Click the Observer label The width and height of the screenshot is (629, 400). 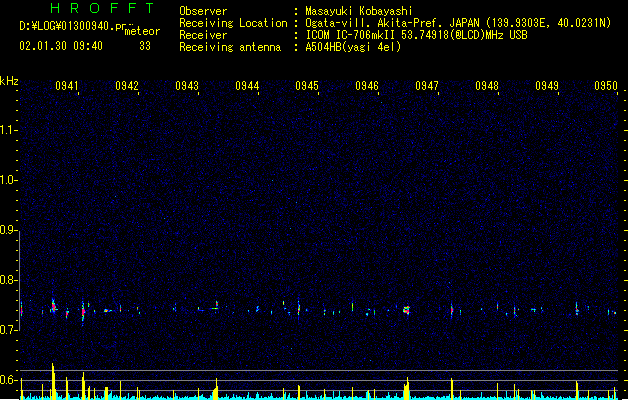(203, 11)
